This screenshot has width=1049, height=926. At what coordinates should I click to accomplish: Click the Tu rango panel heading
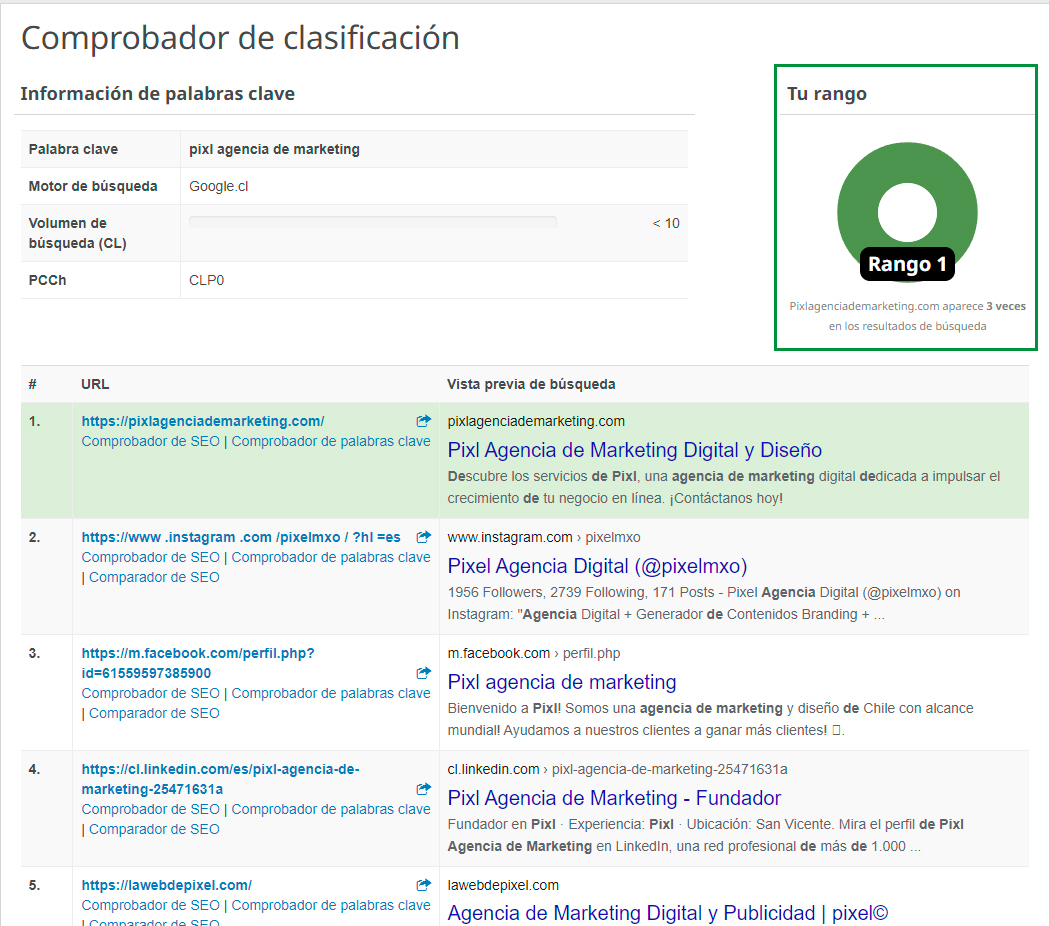[827, 94]
